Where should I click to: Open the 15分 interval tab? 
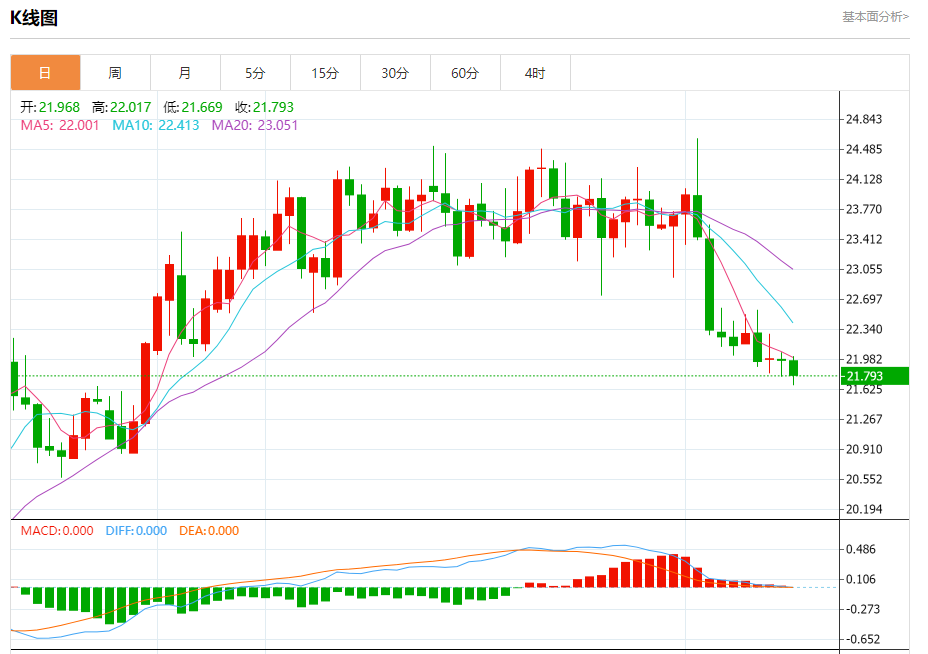[325, 73]
